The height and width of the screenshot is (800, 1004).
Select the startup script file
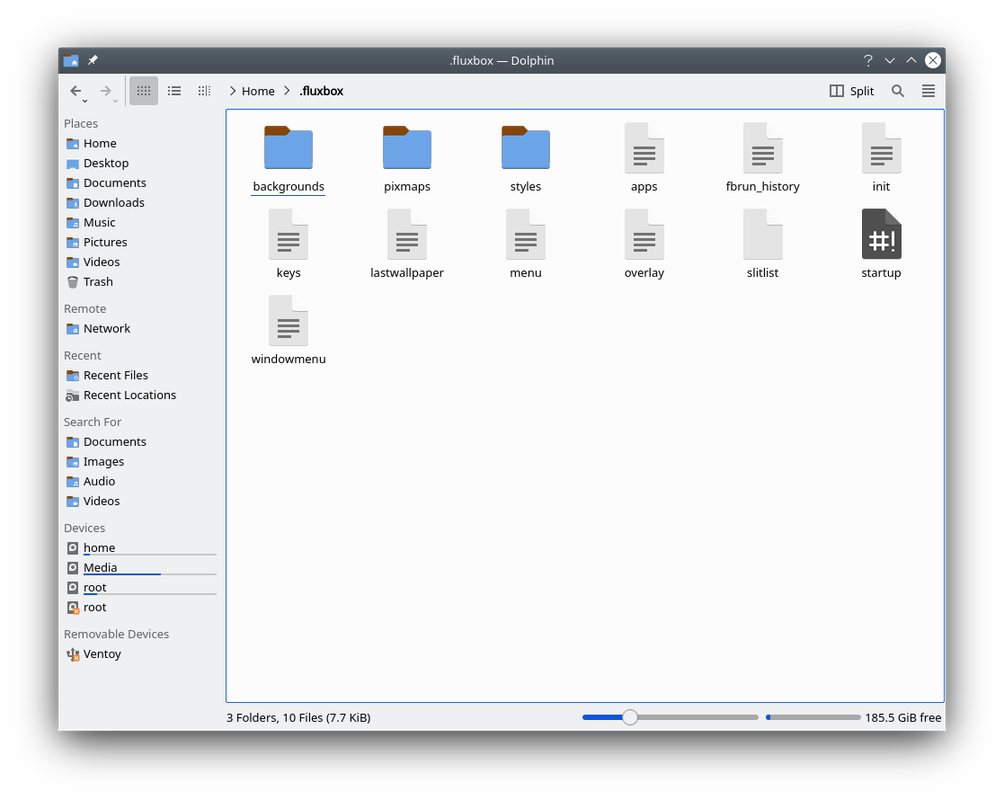881,244
